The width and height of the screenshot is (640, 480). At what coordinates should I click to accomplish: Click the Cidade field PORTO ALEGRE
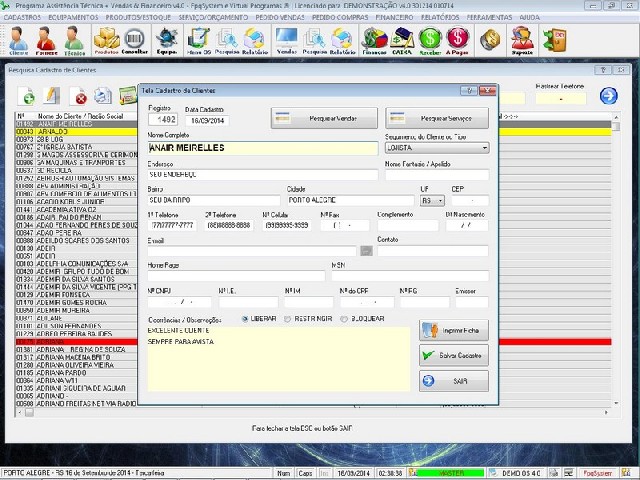[x=351, y=200]
